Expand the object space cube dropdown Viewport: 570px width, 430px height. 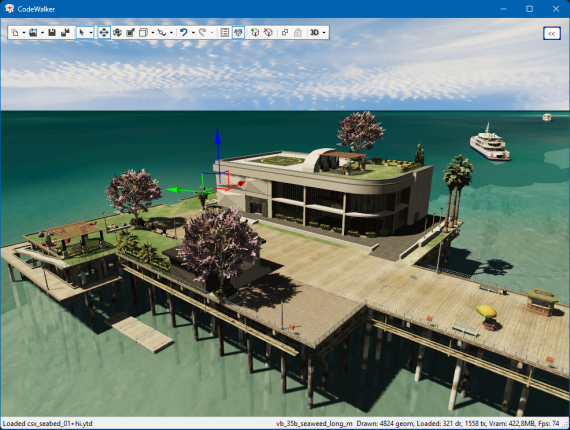(153, 33)
